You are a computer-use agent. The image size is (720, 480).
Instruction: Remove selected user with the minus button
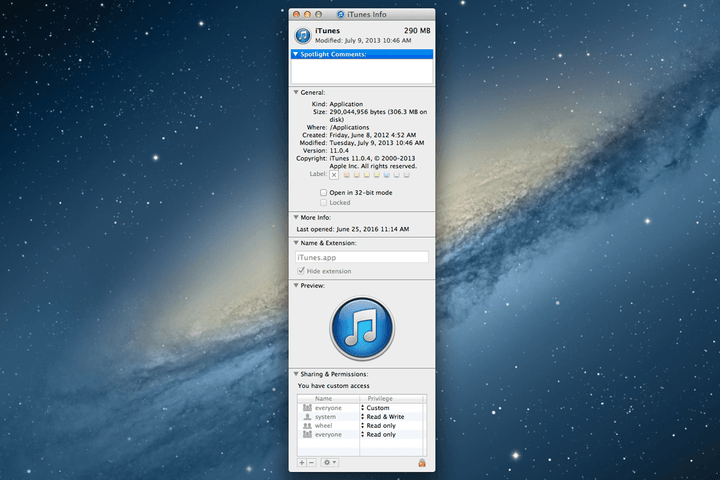point(311,463)
